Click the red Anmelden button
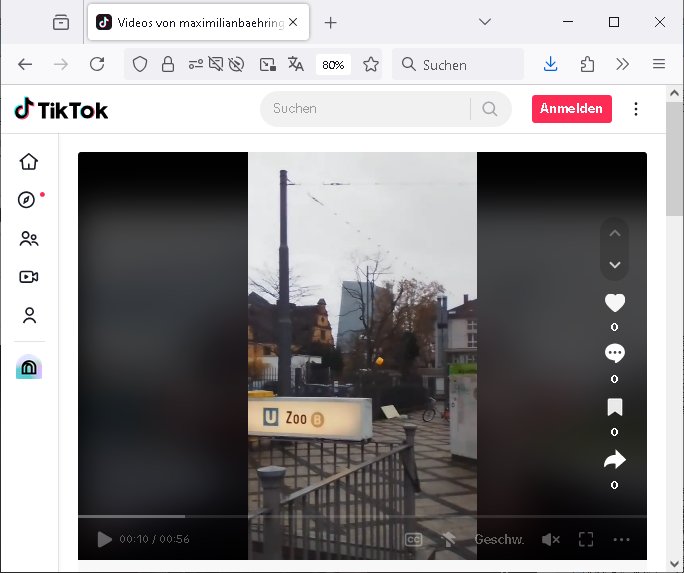Viewport: 684px width, 573px height. pos(571,109)
